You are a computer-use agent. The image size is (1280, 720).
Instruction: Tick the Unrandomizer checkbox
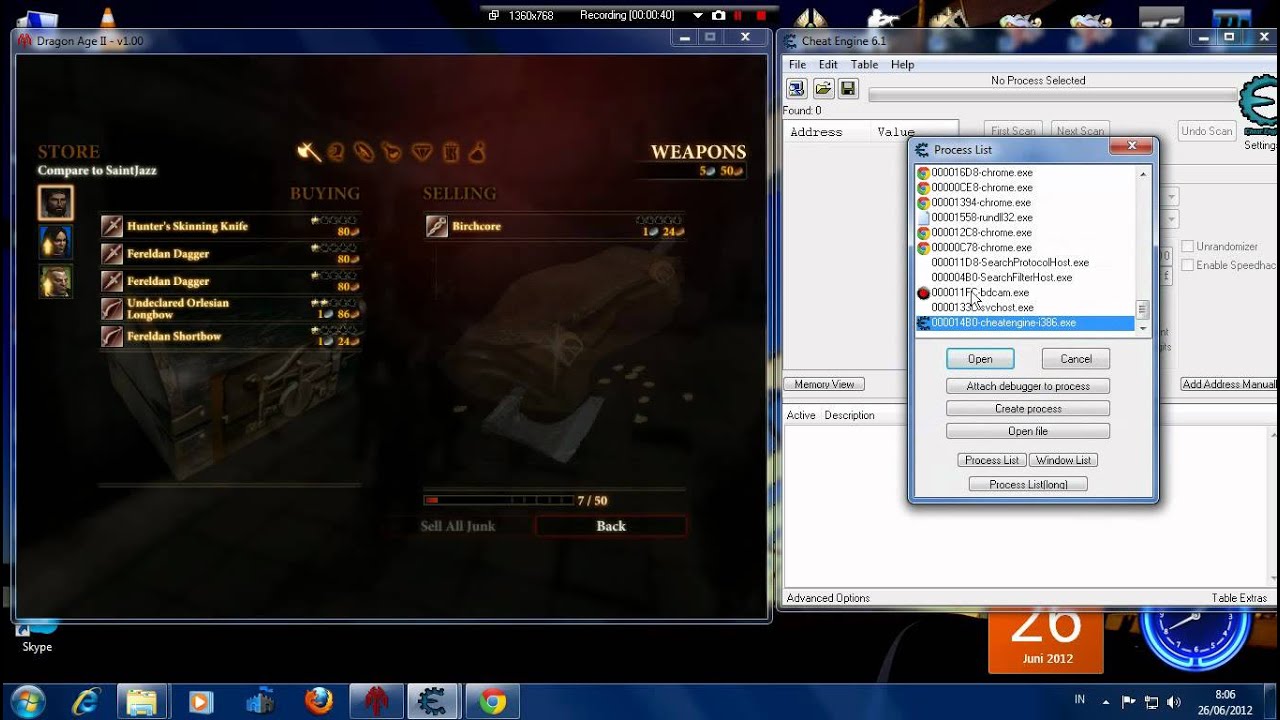click(x=1188, y=246)
